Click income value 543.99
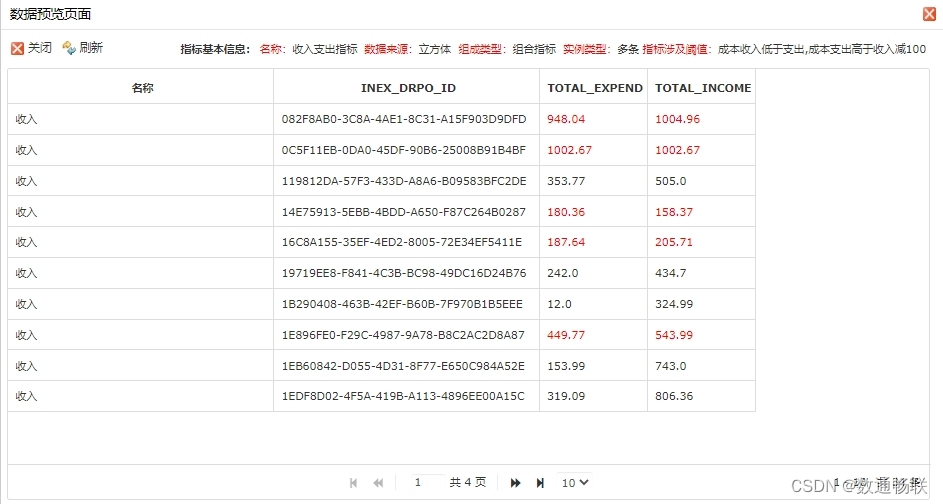 pos(674,335)
